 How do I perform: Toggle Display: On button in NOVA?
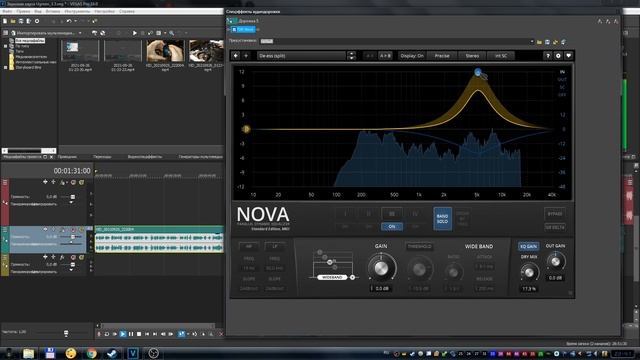412,56
